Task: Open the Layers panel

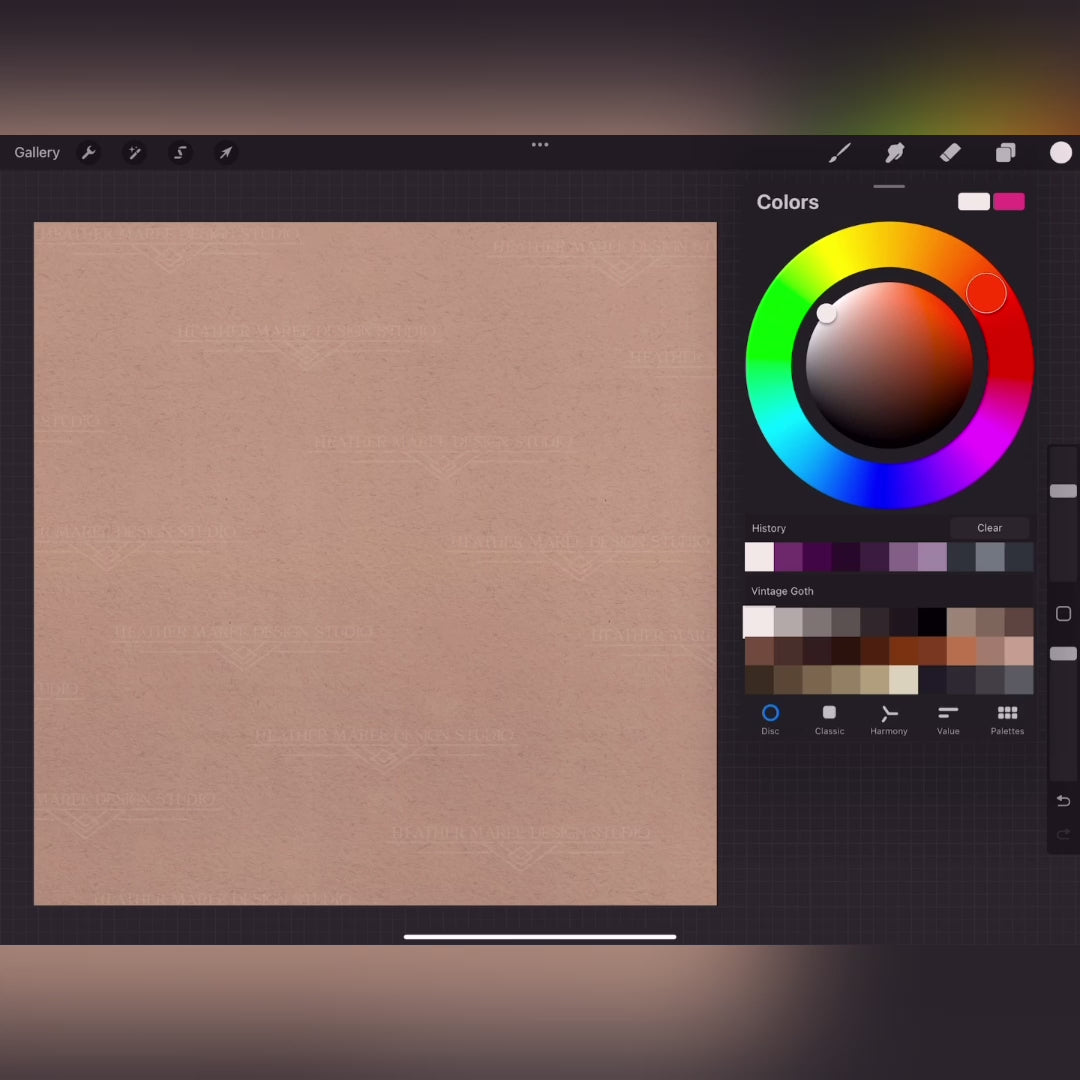Action: [1005, 153]
